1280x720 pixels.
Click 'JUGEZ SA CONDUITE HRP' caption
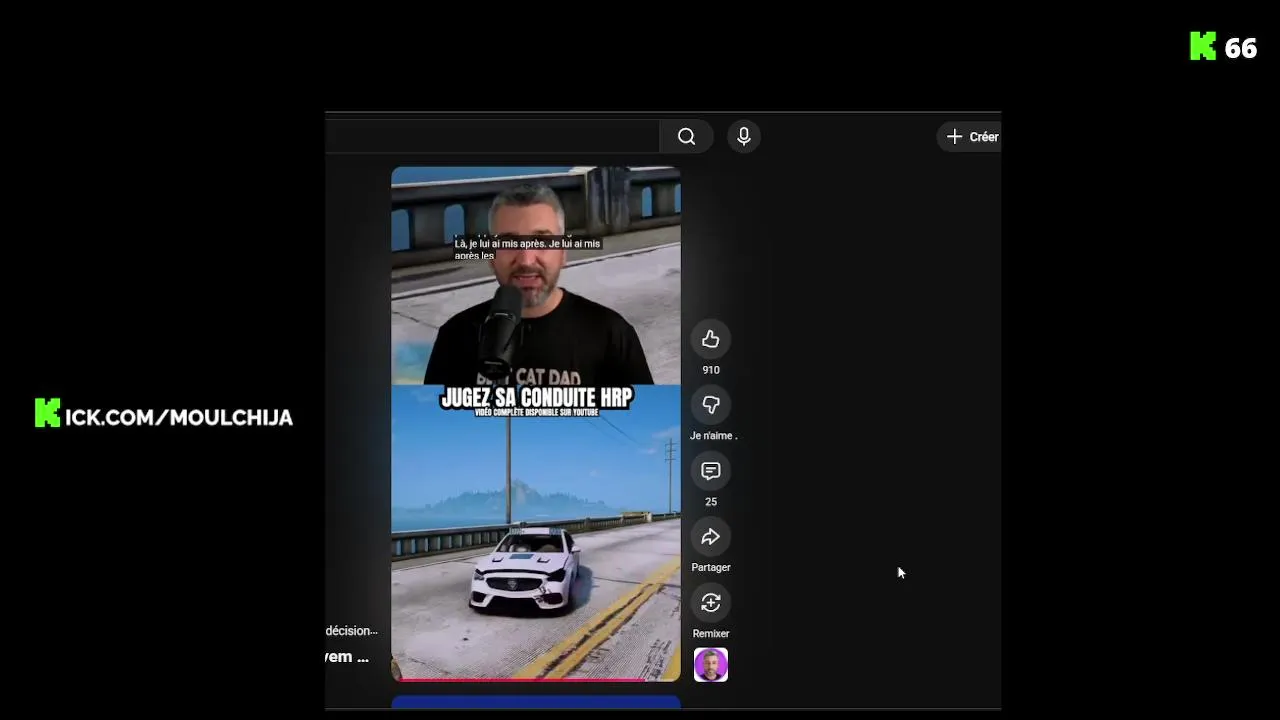(x=536, y=398)
